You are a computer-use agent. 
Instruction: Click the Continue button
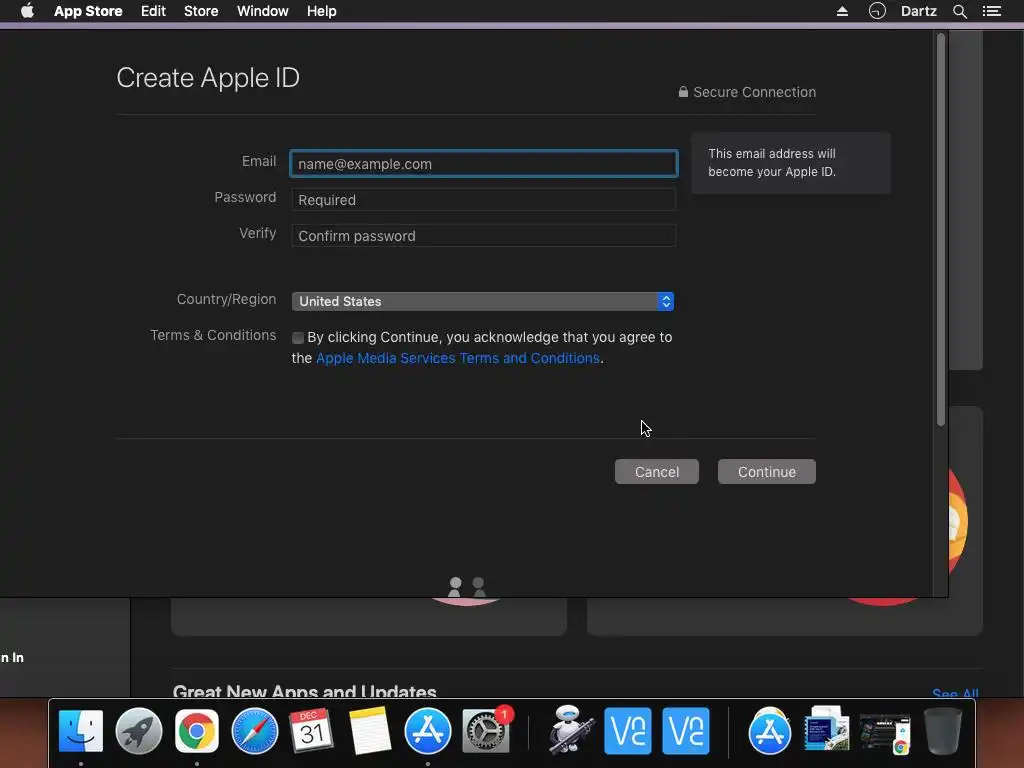[x=767, y=472]
